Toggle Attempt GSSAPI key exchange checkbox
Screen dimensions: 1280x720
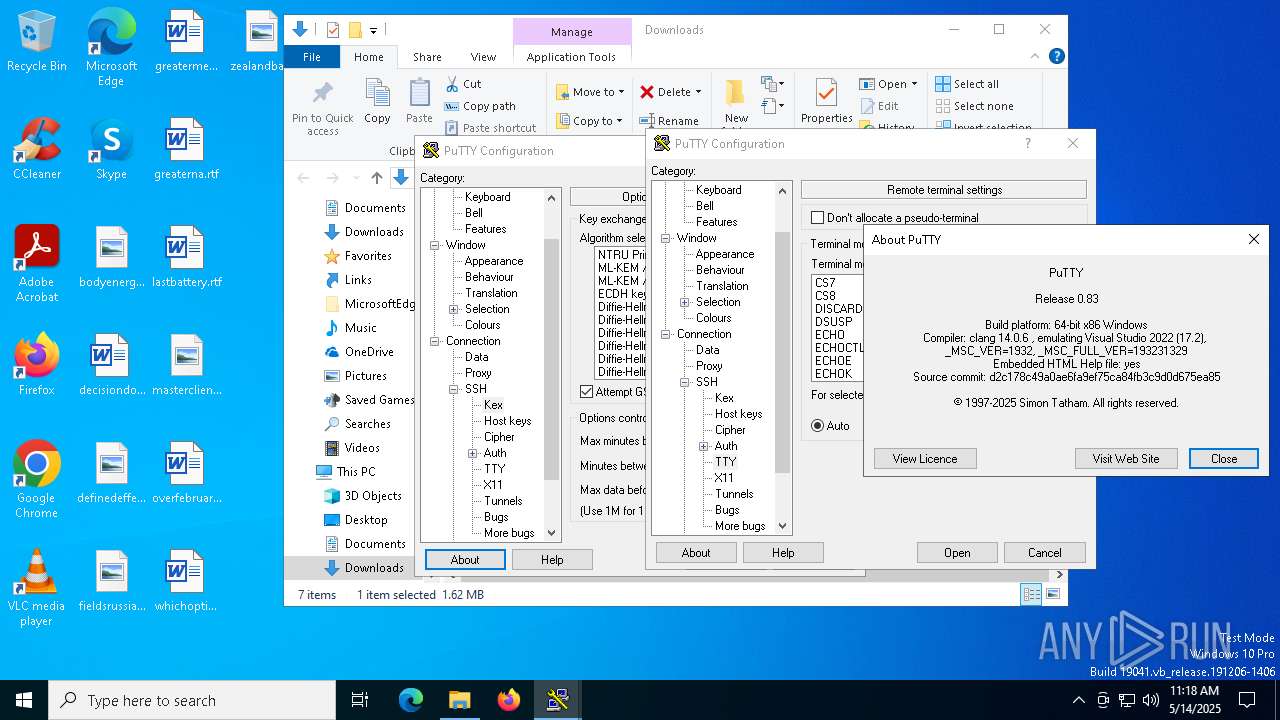pos(587,392)
